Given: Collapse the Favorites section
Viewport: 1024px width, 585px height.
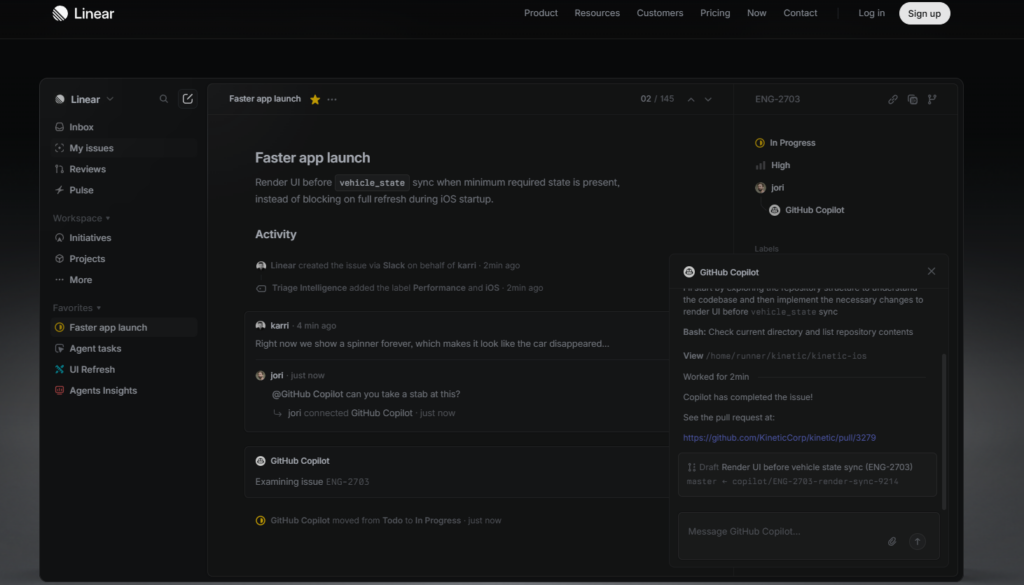Looking at the screenshot, I should coord(77,308).
